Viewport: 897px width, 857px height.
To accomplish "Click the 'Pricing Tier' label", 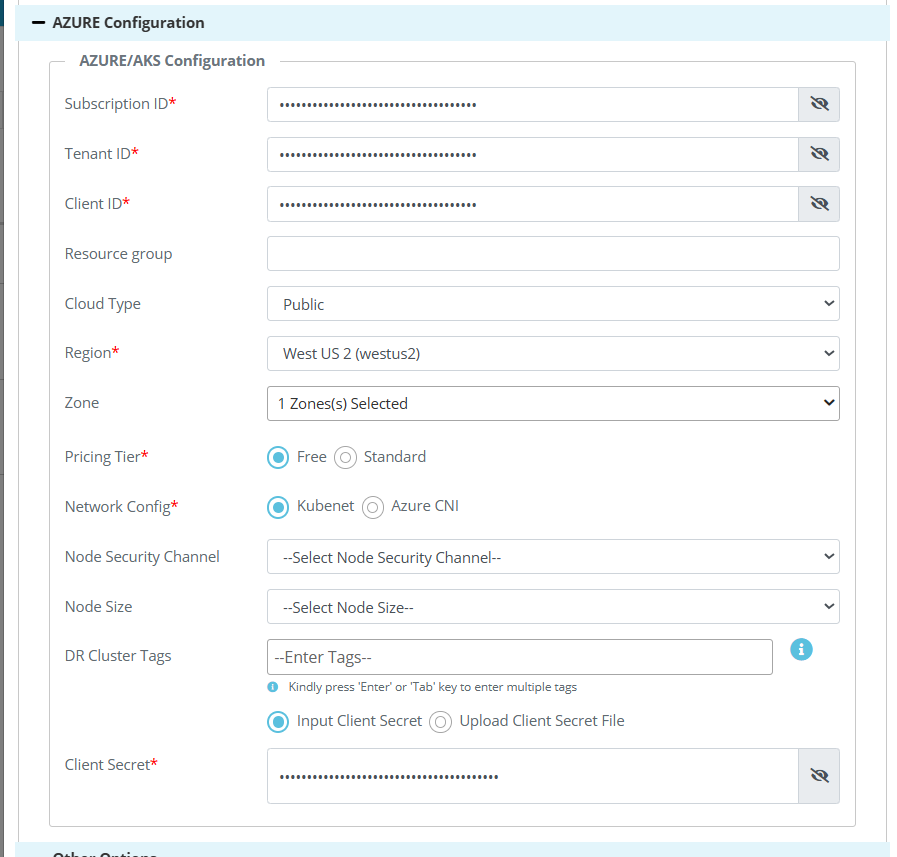I will pyautogui.click(x=106, y=457).
